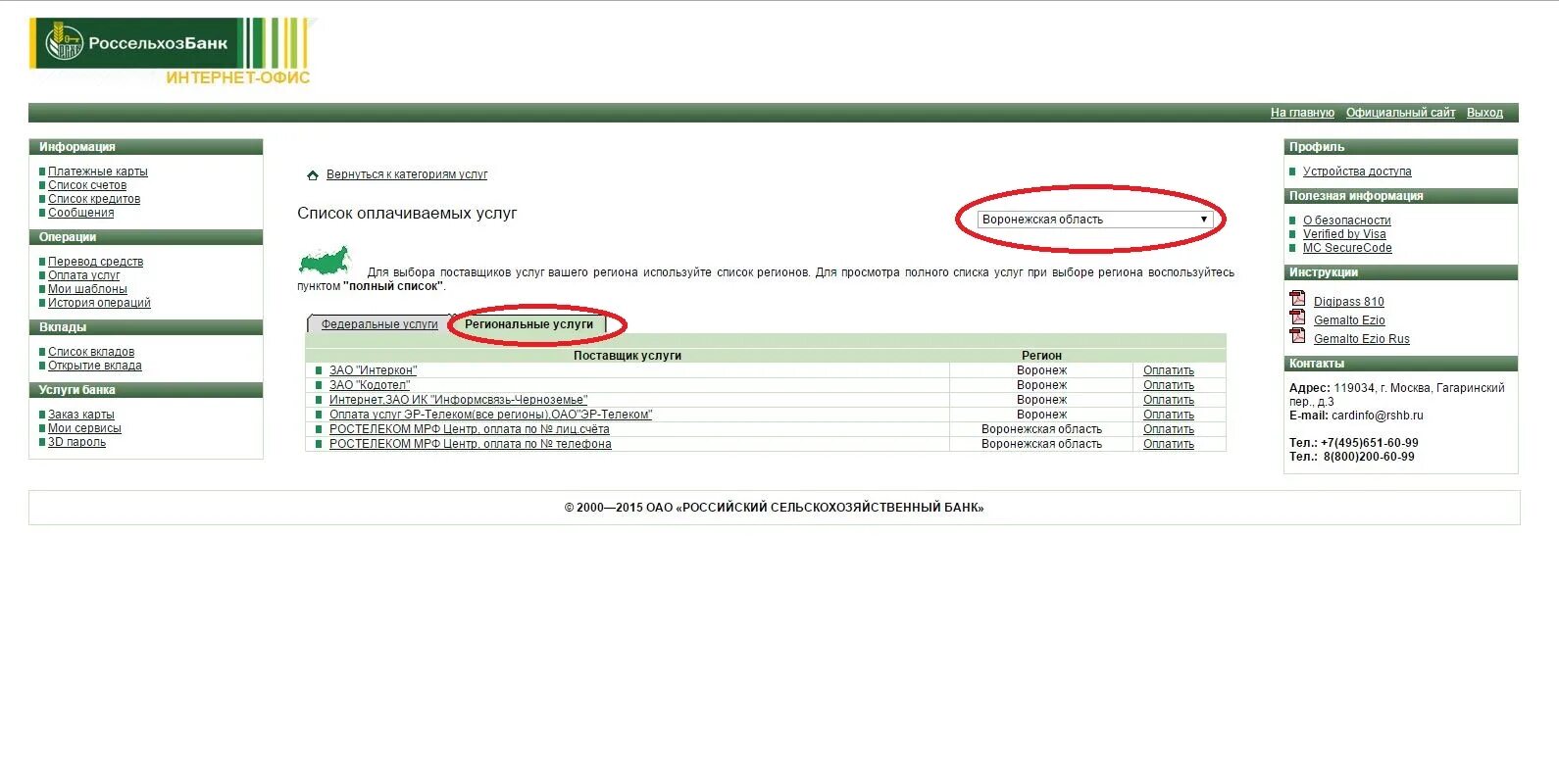Click 'Воронежская область' cell in лиц.счёта row

[x=1041, y=429]
